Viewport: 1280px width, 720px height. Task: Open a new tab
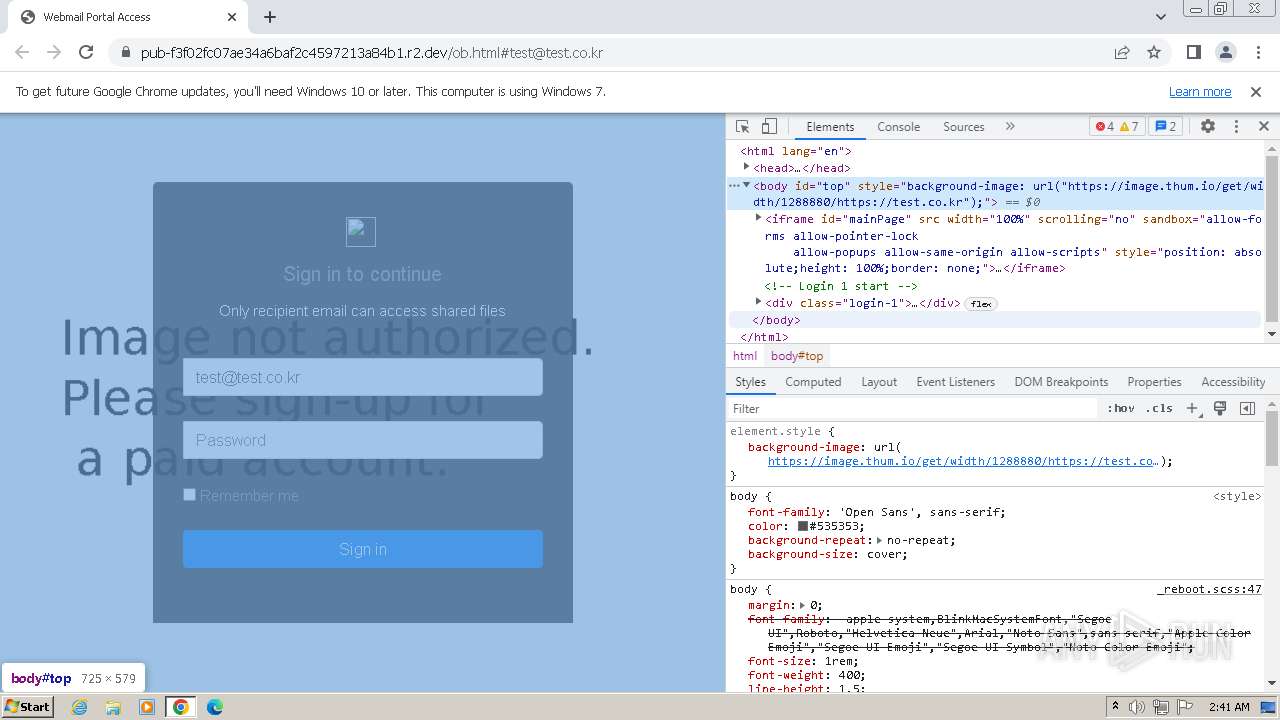270,17
